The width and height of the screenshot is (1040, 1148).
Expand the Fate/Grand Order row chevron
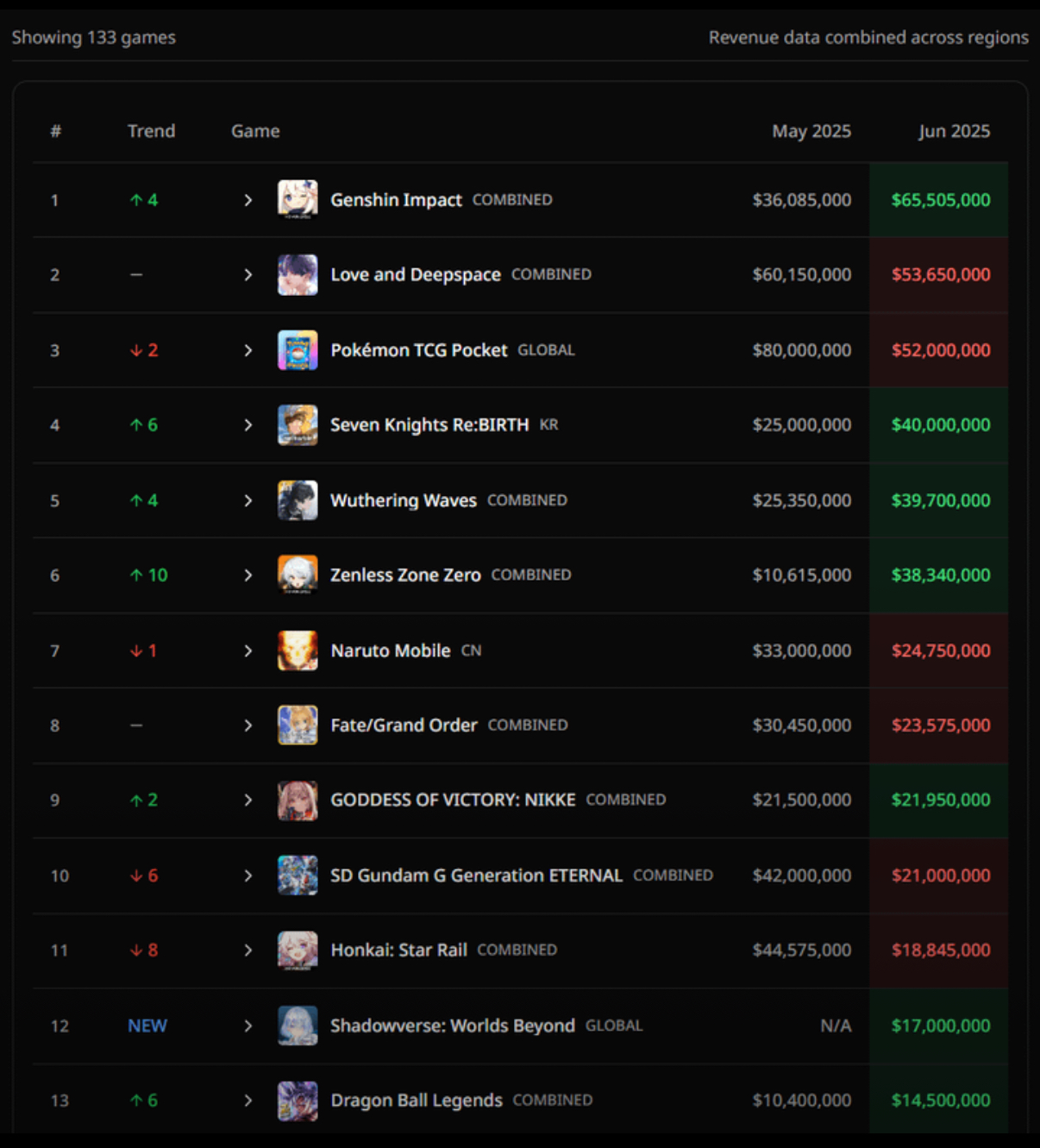[x=248, y=725]
